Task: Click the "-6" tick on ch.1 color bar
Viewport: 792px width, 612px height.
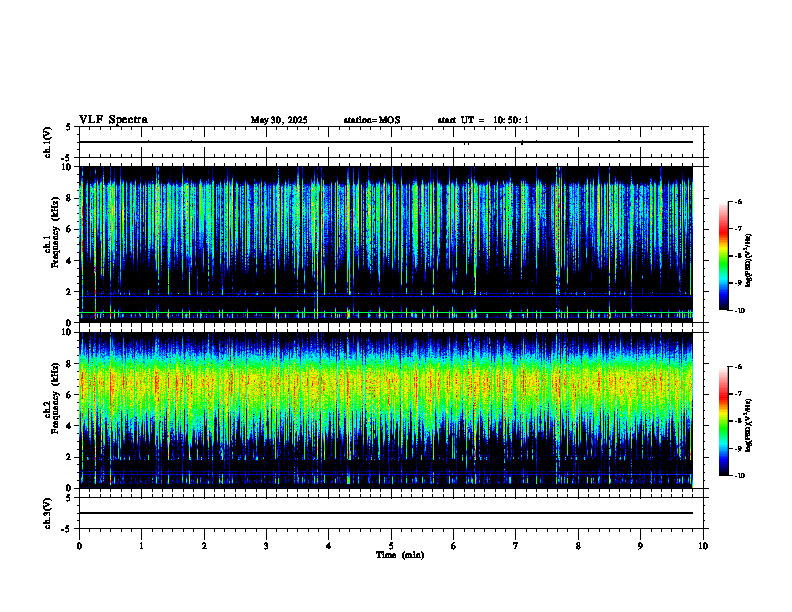Action: coord(739,201)
